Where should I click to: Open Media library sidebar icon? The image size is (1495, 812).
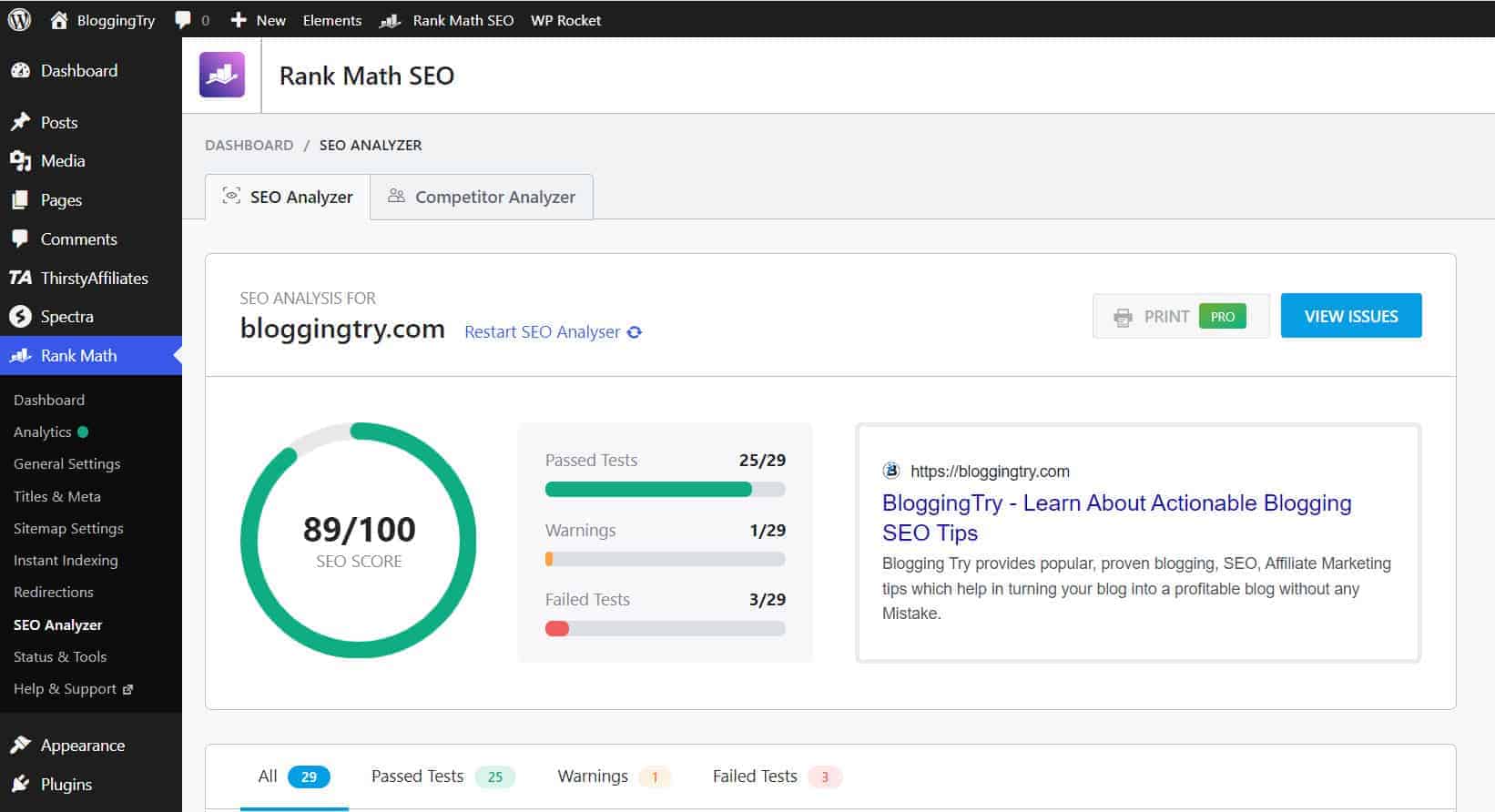tap(20, 161)
